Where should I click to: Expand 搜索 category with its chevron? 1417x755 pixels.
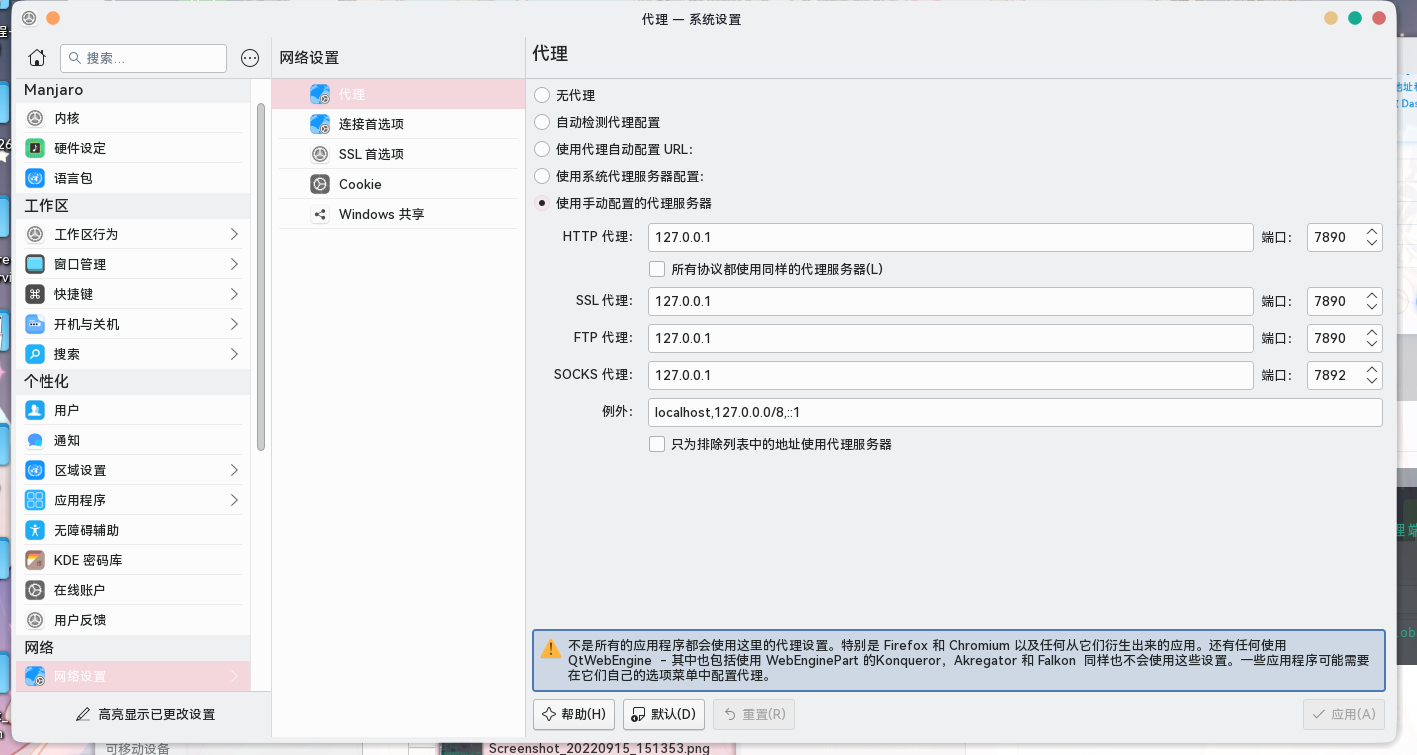click(234, 354)
